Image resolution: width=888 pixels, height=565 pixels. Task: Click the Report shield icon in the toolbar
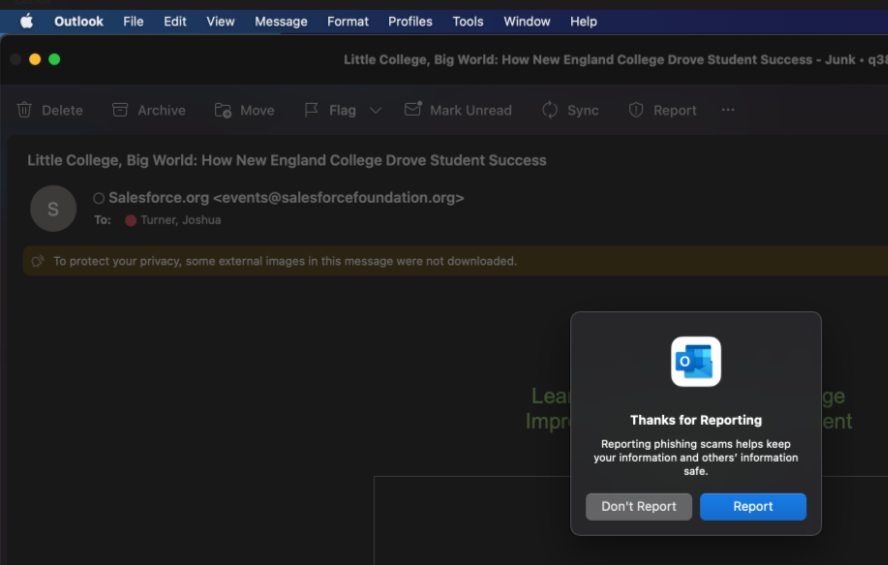(636, 110)
